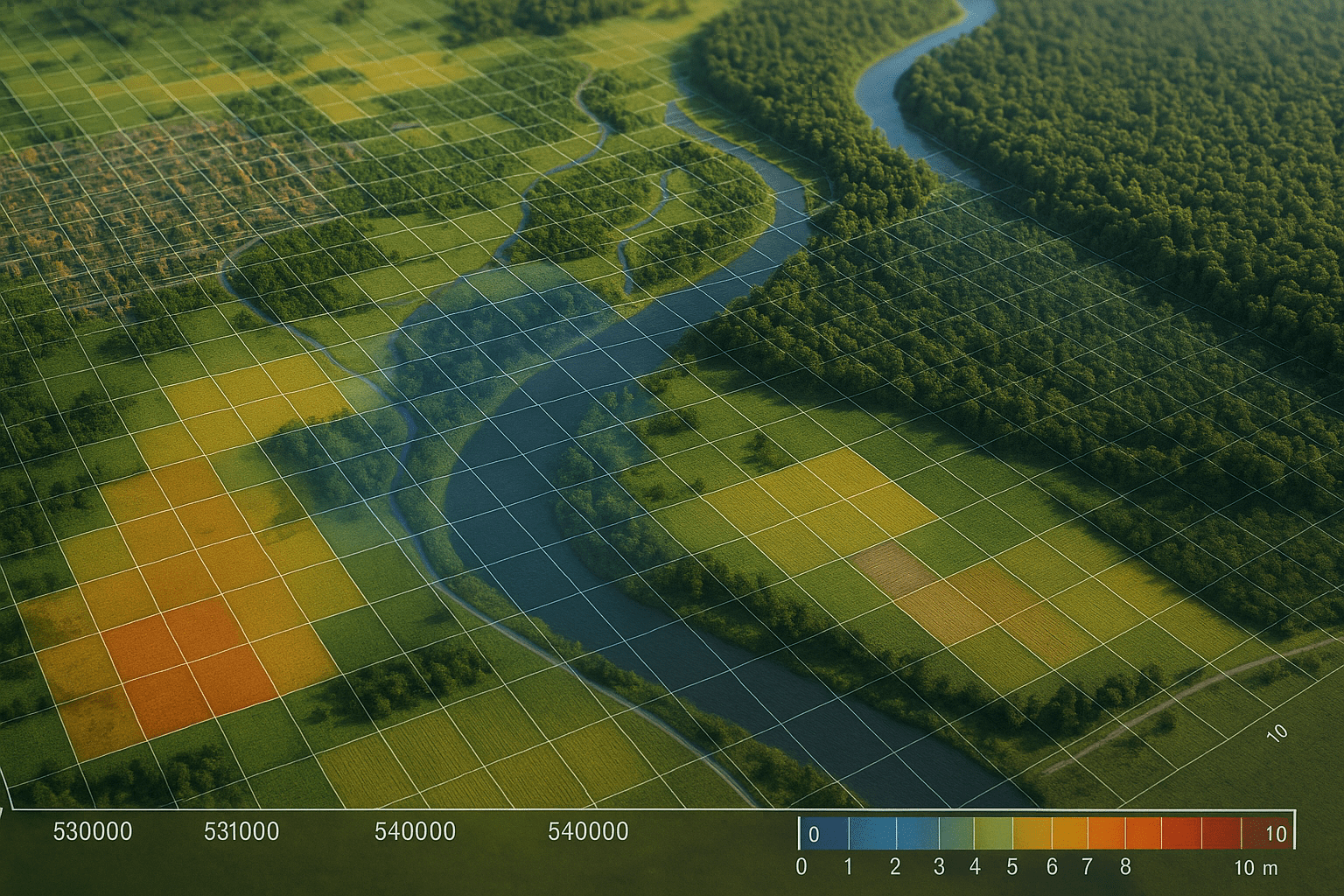Pick the orange swatch between ticks 6 and 7
The height and width of the screenshot is (896, 1344).
coord(1069,833)
